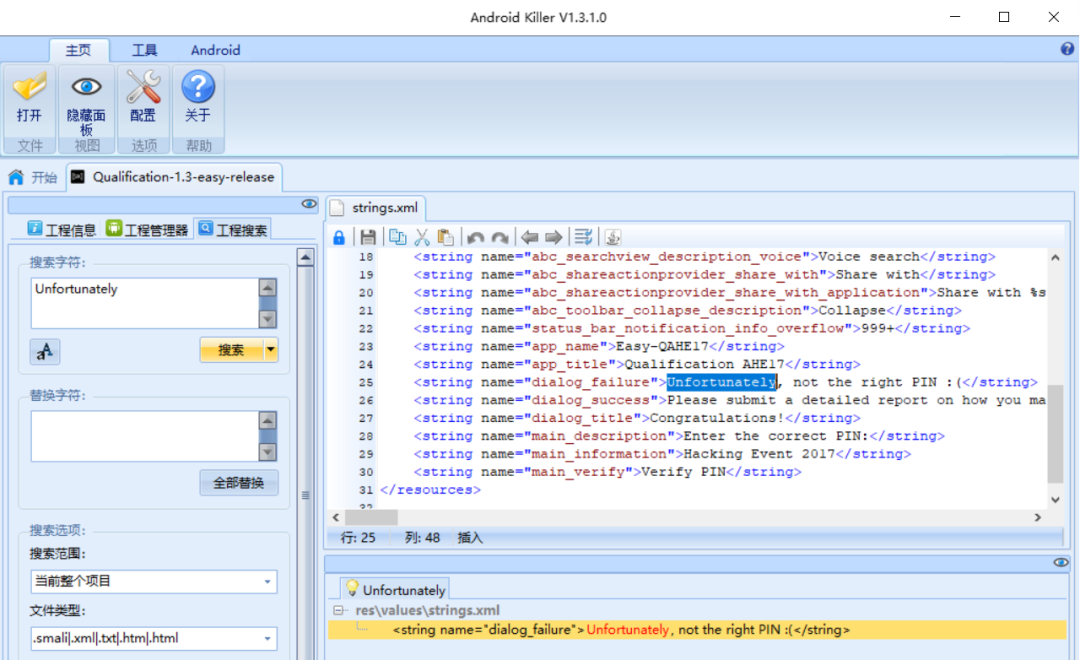Click editor scrollbar right arrow
Viewport: 1080px width, 660px height.
(1037, 517)
